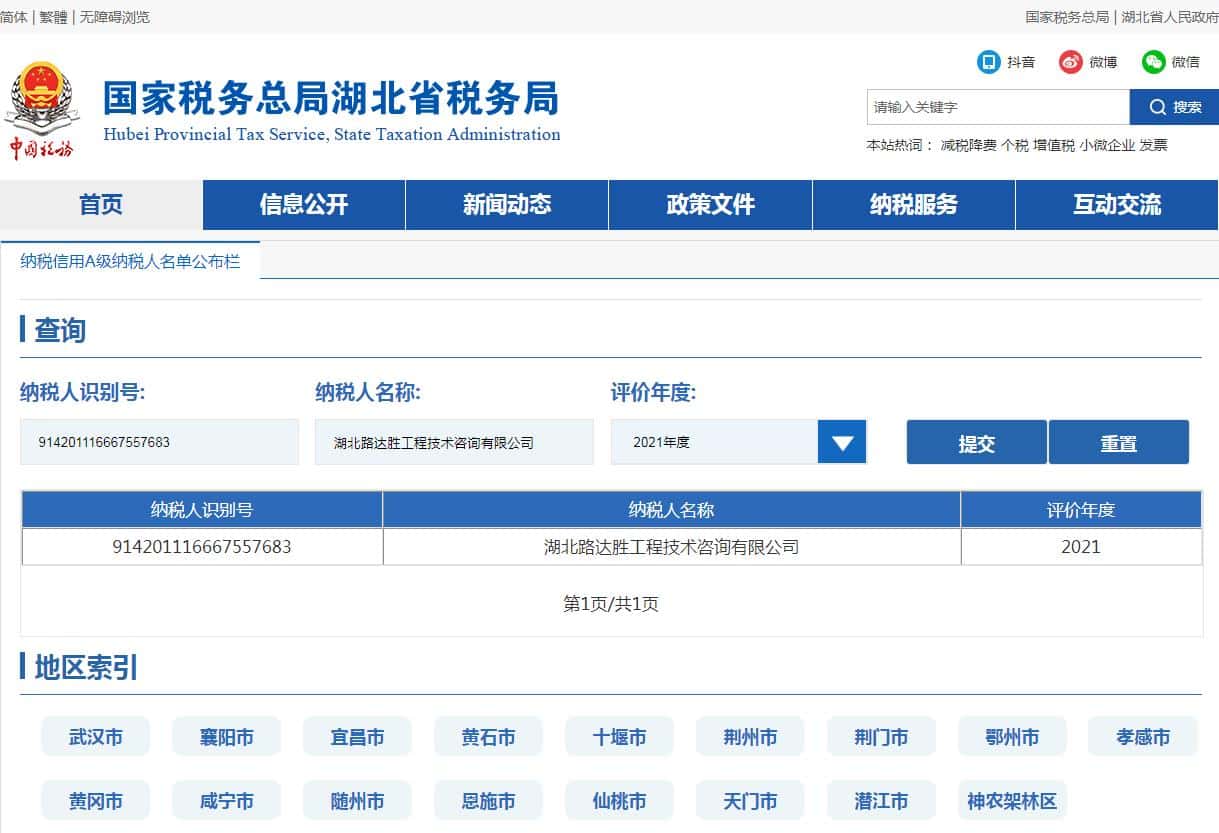Click the 纳税人识别号 input field
The width and height of the screenshot is (1219, 833).
pos(159,442)
